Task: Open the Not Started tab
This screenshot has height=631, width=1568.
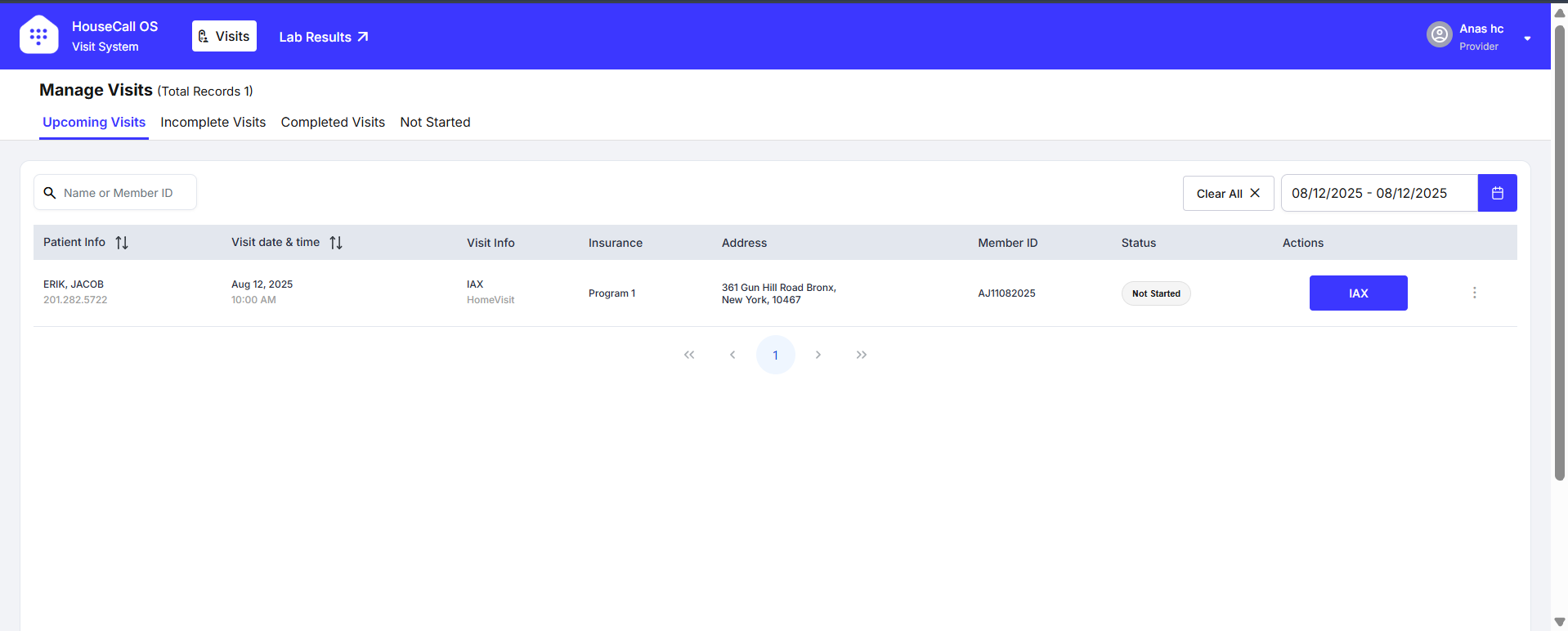Action: (x=435, y=122)
